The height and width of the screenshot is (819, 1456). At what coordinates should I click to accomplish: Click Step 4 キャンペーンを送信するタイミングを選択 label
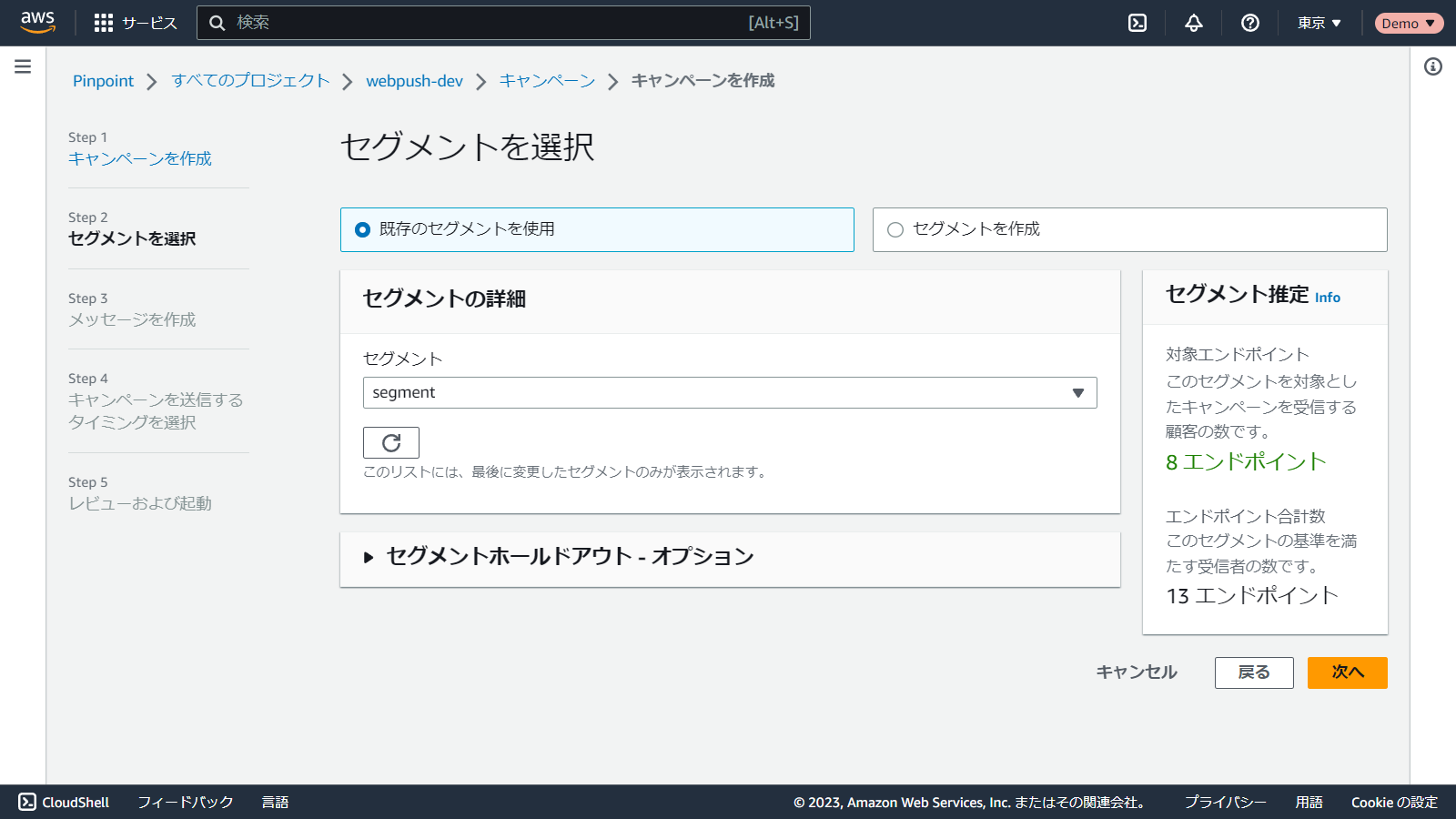click(156, 411)
